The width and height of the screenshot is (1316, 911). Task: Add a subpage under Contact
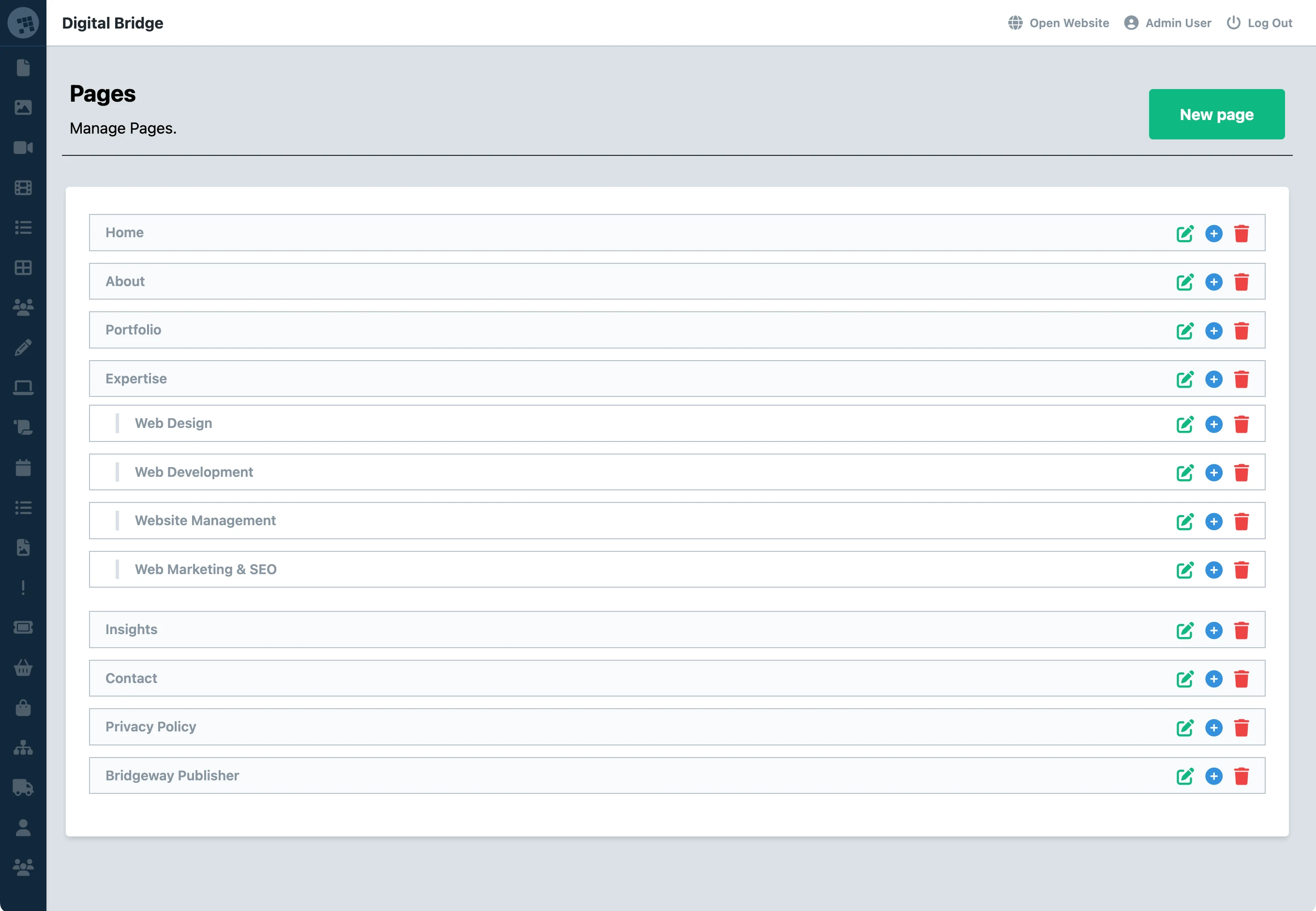coord(1213,679)
